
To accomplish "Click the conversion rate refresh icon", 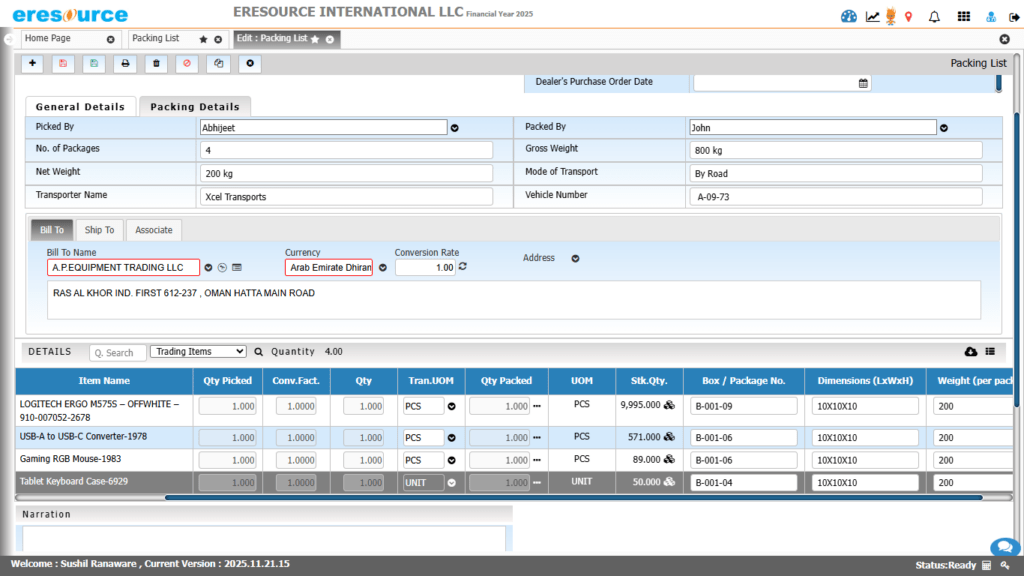I will pos(463,267).
